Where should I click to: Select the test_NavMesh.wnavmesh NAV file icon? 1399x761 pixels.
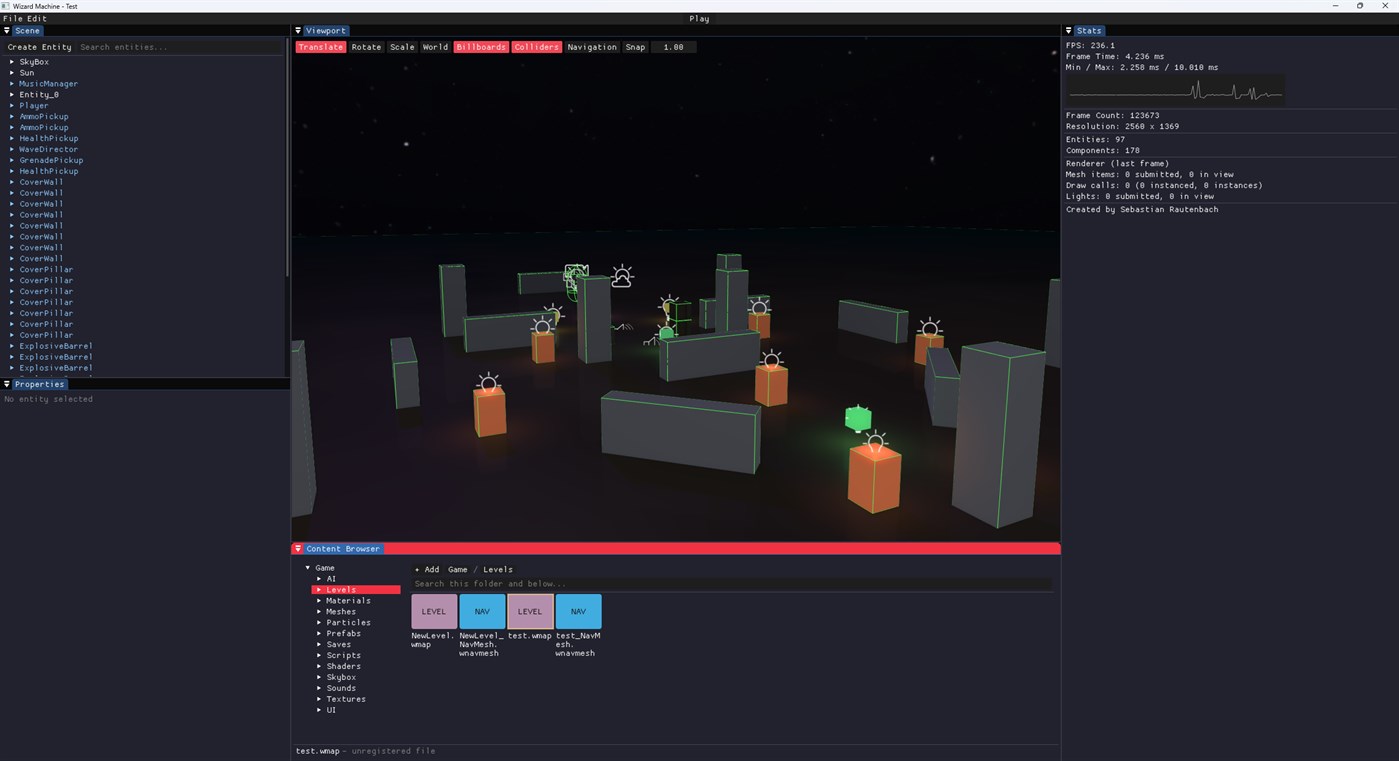point(578,611)
